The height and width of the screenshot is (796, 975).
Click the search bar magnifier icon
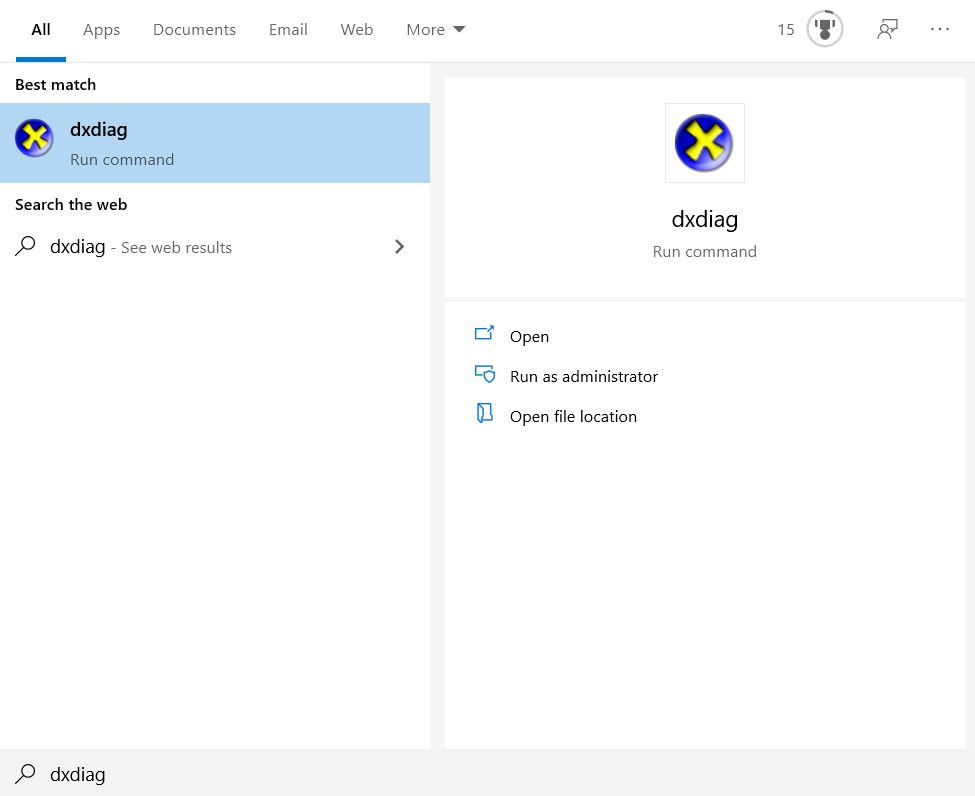[x=25, y=773]
